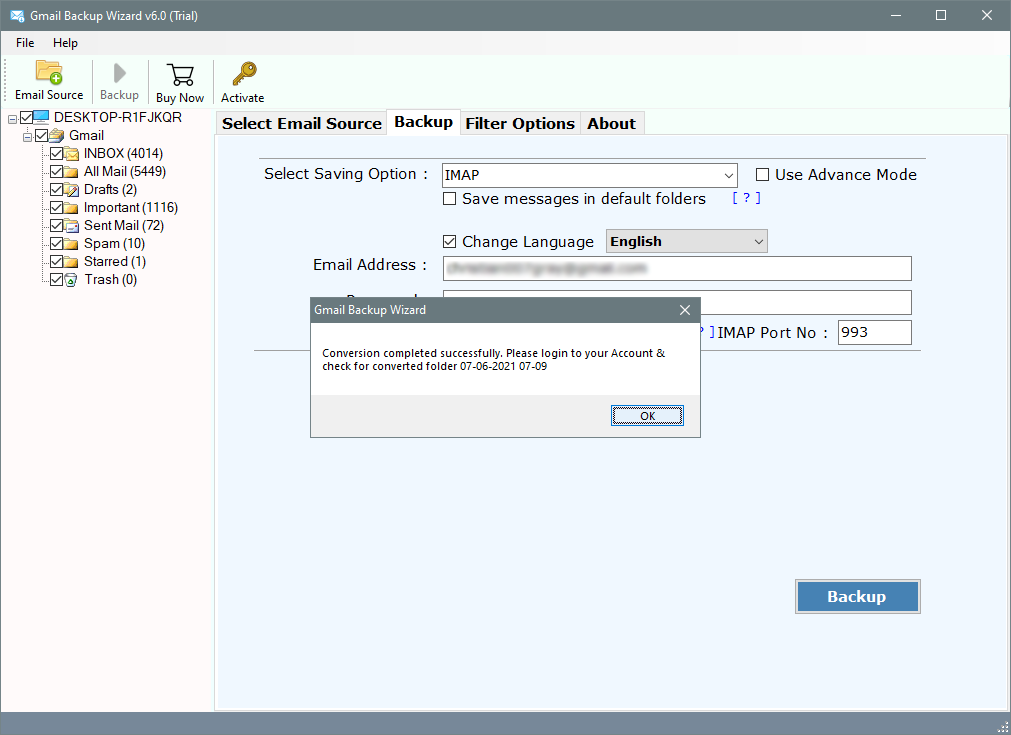Open the Select Saving Option IMAP dropdown

[x=589, y=175]
